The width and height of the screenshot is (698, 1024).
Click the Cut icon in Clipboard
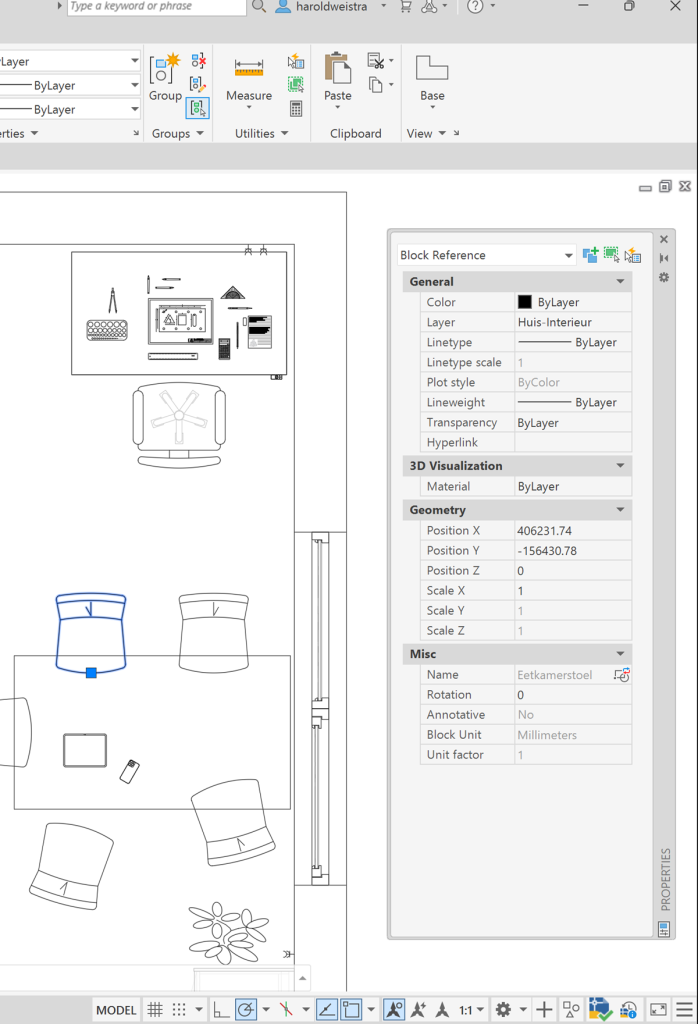375,61
